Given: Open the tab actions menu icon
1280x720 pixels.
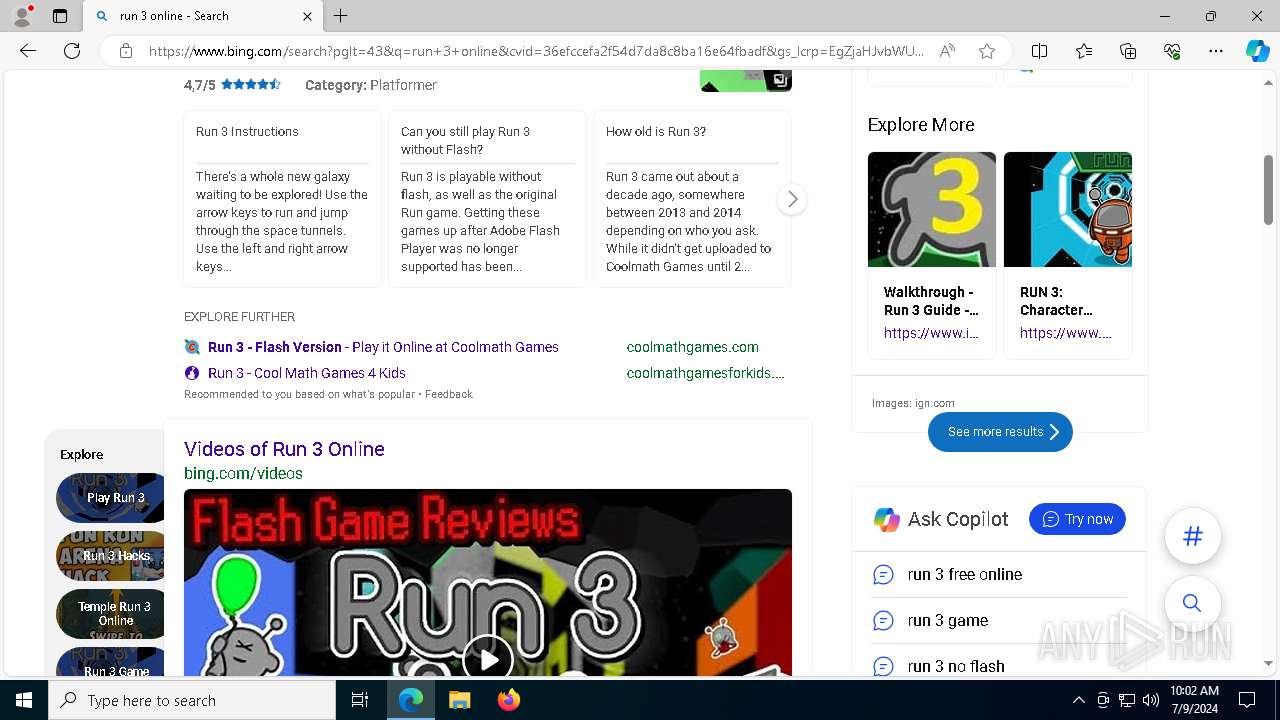Looking at the screenshot, I should [x=60, y=16].
